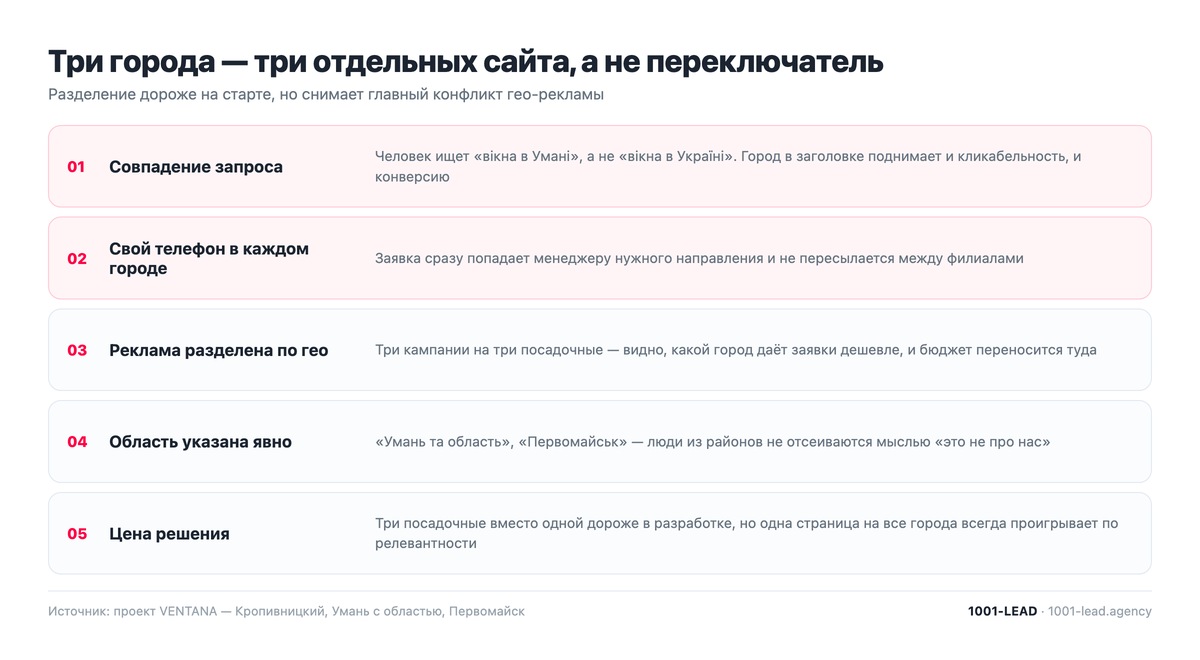Click description starting «Умань та область»
1200x660 pixels.
coord(713,442)
